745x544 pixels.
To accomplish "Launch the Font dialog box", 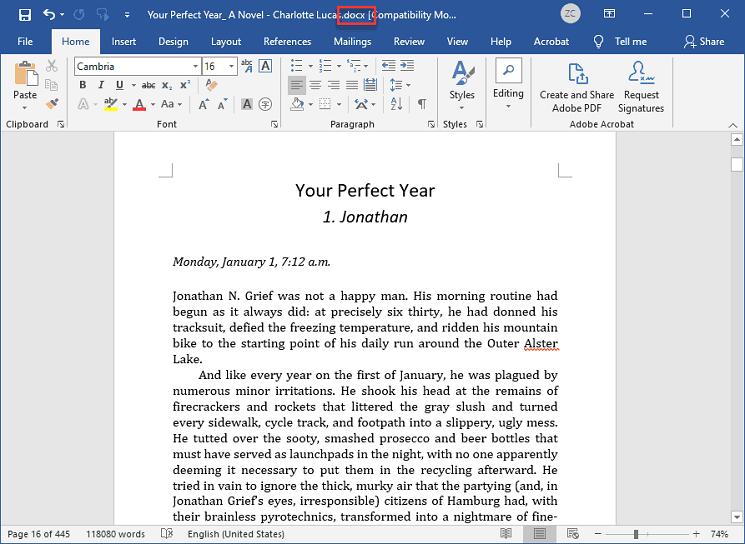I will coord(275,124).
